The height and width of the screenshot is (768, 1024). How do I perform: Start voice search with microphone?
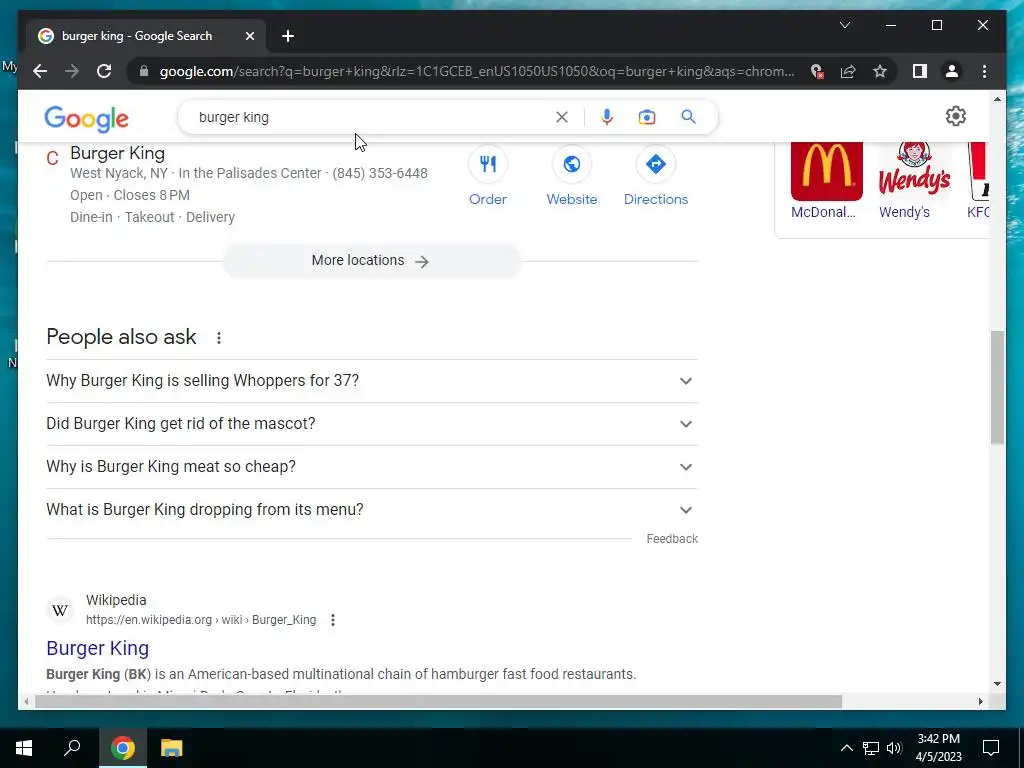[x=607, y=117]
